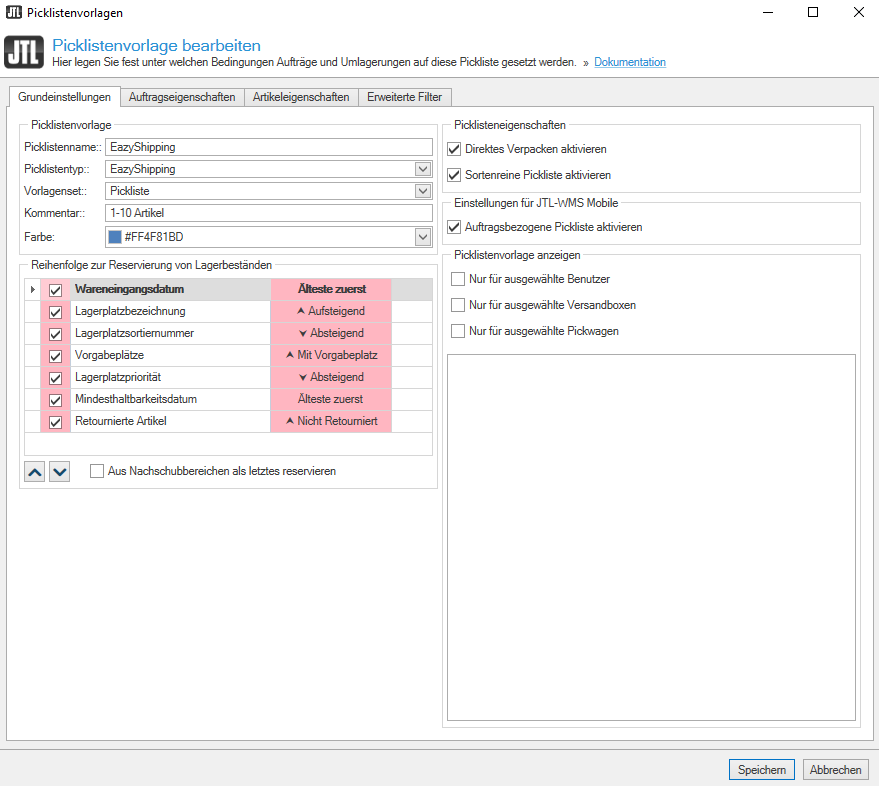Click the blue color swatch in Farbe field
Viewport: 879px width, 786px height.
tap(114, 235)
